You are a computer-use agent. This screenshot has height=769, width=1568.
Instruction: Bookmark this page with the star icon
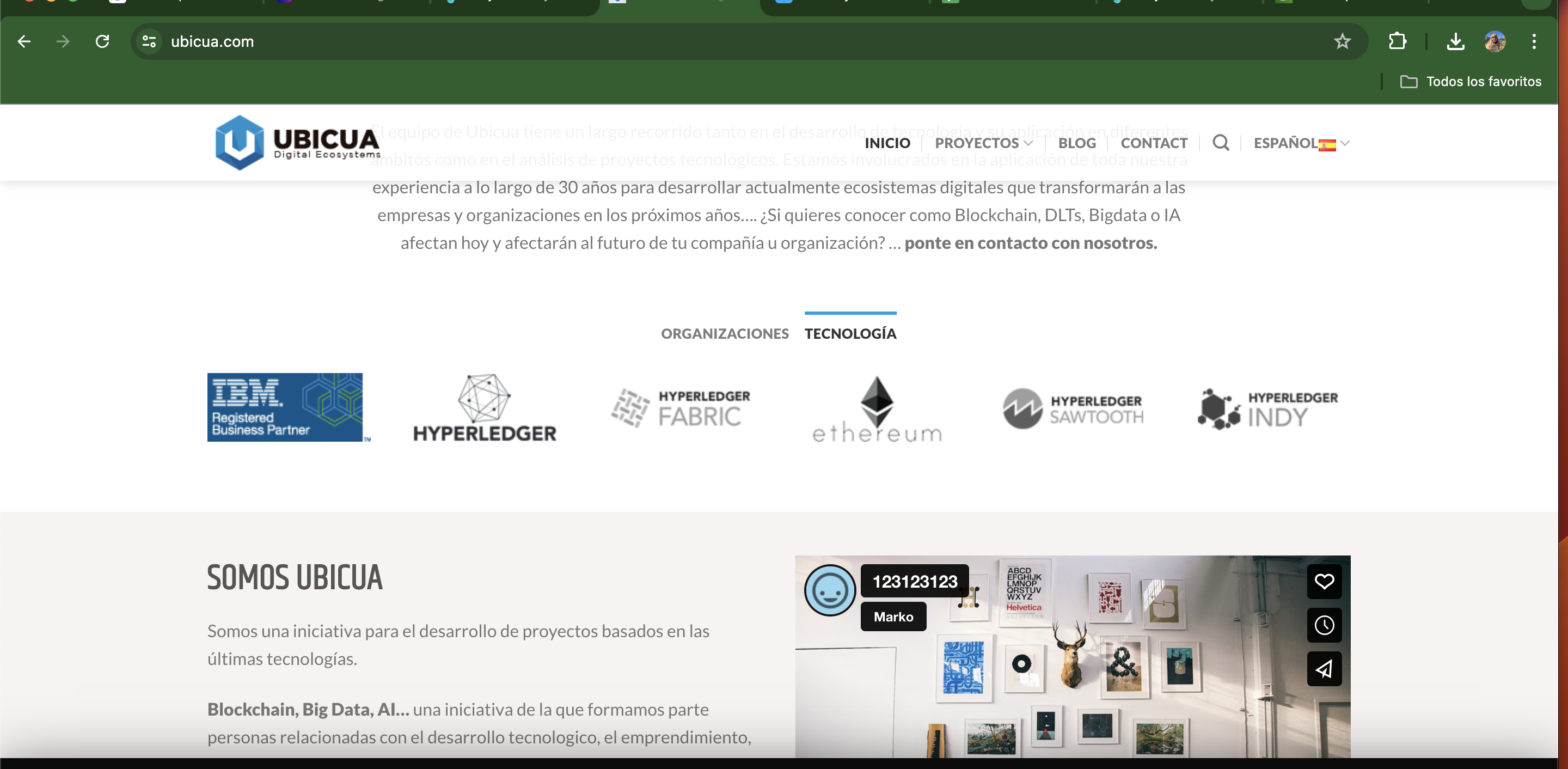click(1342, 41)
